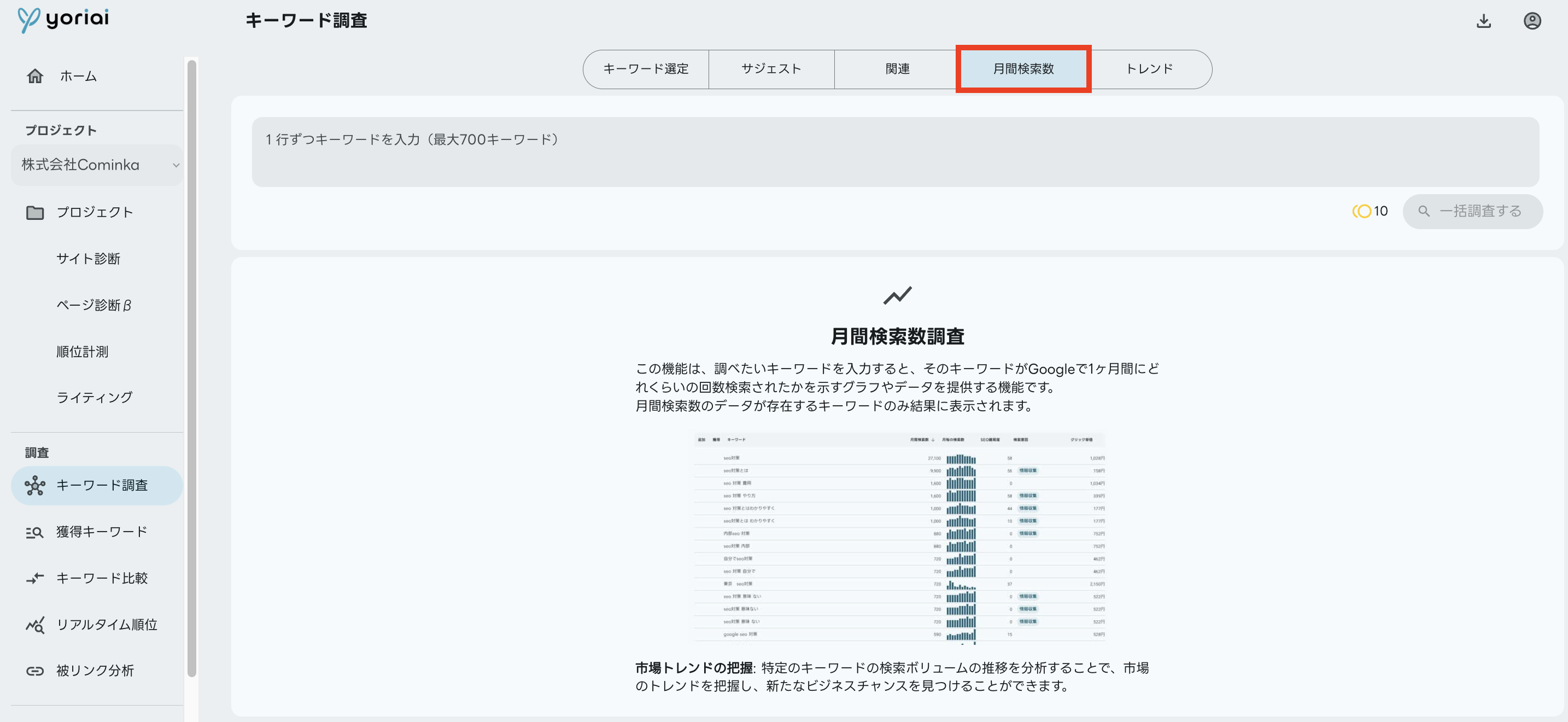The height and width of the screenshot is (722, 1568).
Task: Switch to the 関連 tab
Action: [x=897, y=69]
